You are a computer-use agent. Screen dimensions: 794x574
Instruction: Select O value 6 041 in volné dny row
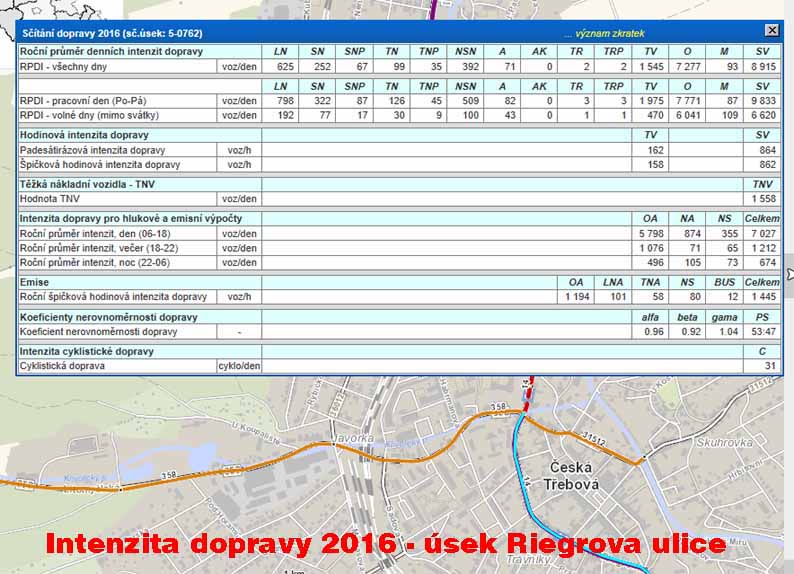[688, 115]
